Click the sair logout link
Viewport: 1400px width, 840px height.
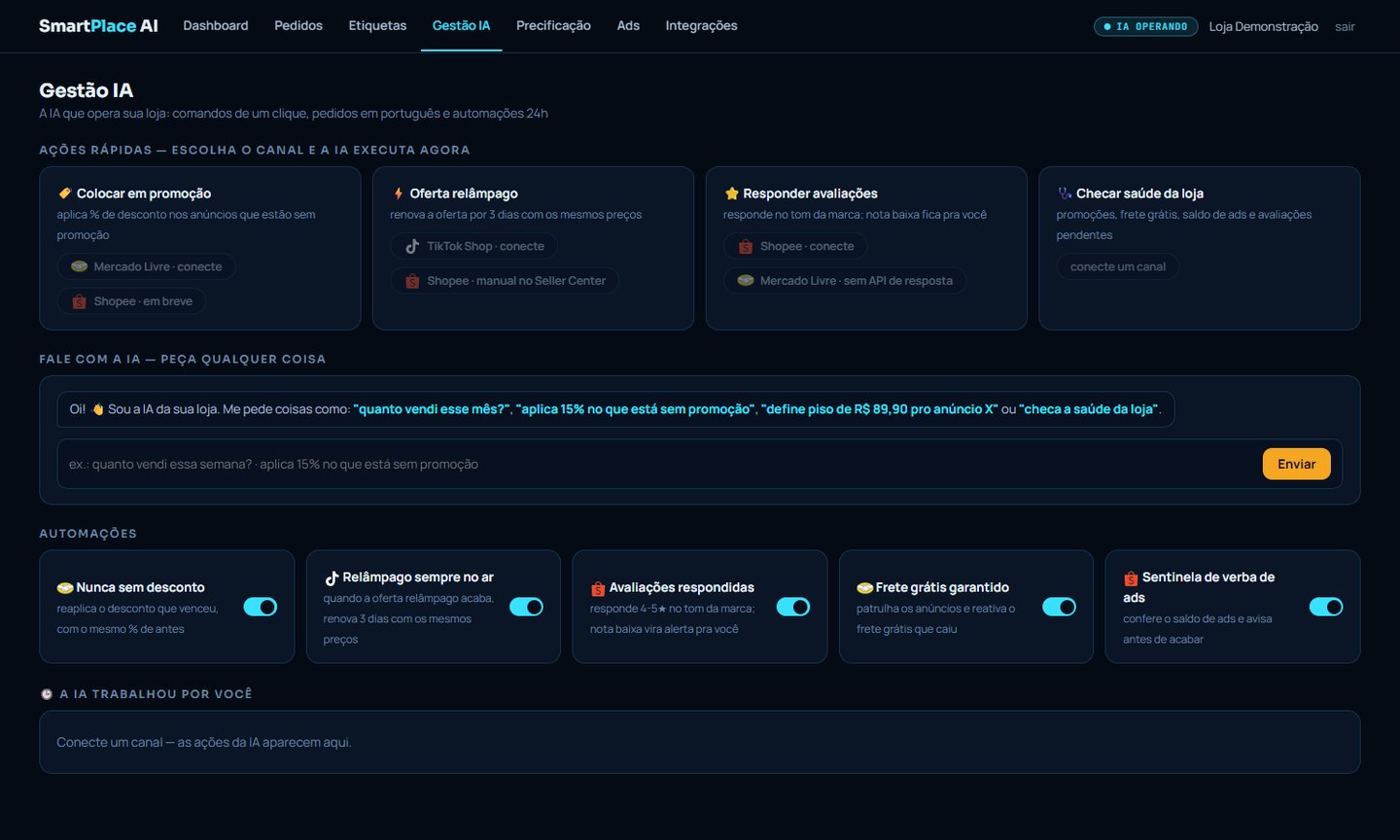(x=1345, y=26)
